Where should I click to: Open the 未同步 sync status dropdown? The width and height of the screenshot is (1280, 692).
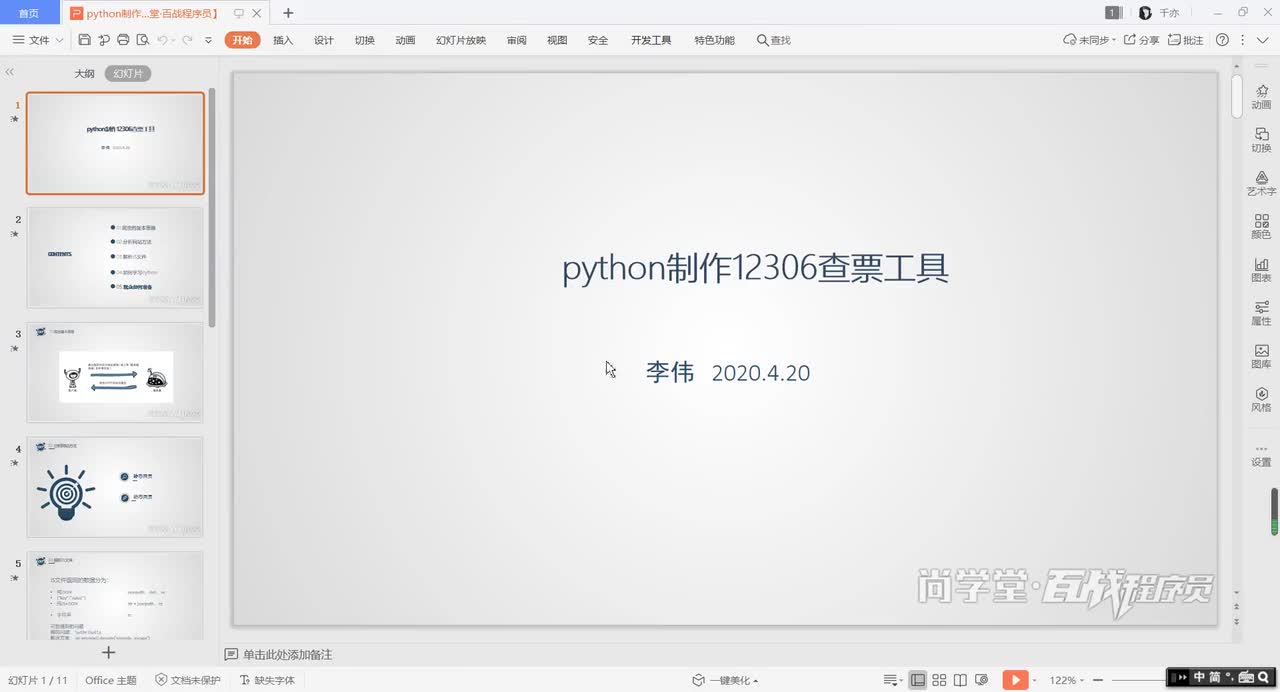click(1088, 40)
